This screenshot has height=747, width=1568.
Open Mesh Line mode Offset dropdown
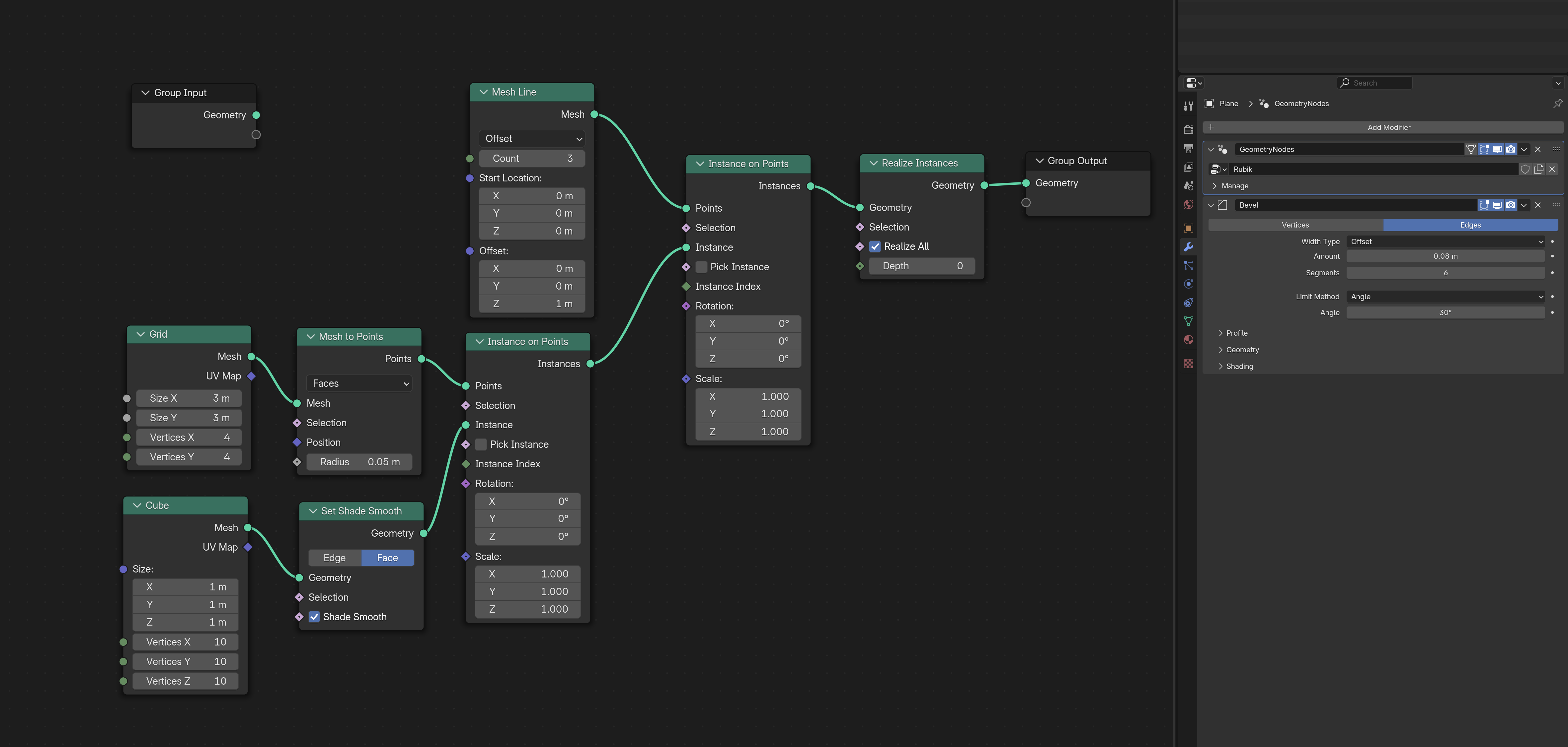coord(531,139)
